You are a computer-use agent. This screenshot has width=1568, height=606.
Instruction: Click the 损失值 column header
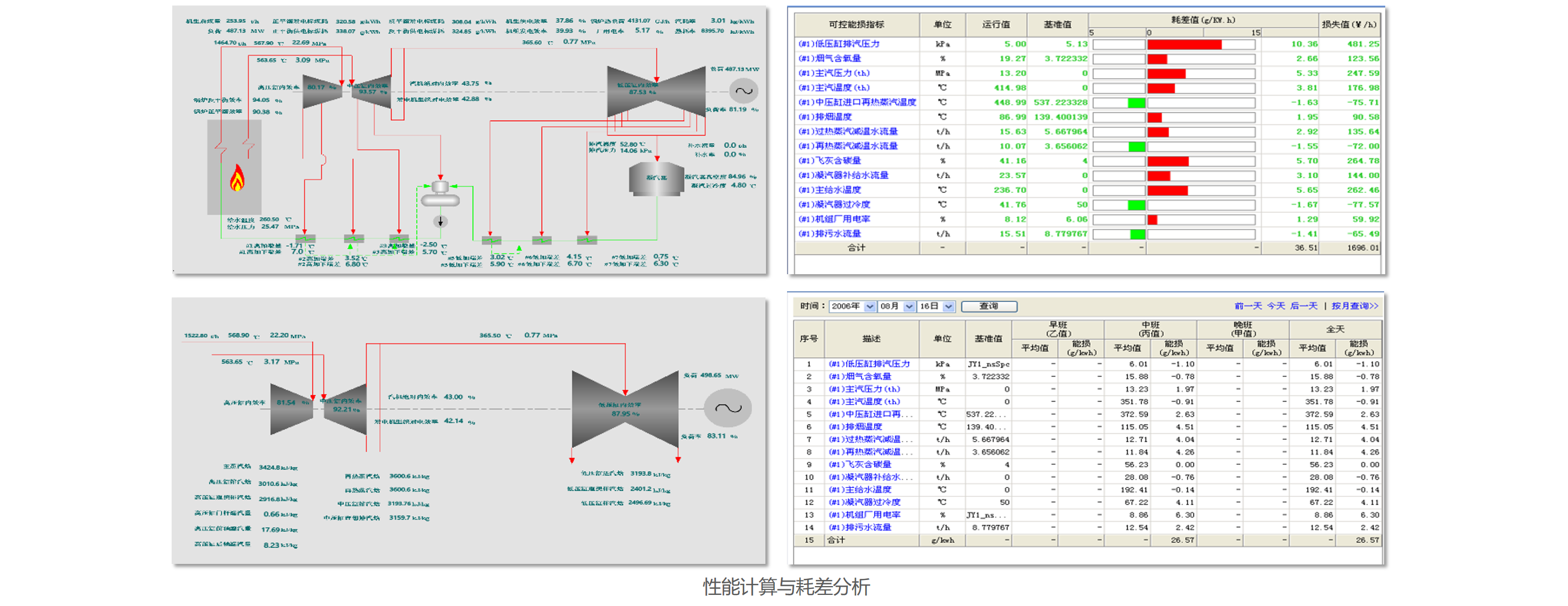1348,24
